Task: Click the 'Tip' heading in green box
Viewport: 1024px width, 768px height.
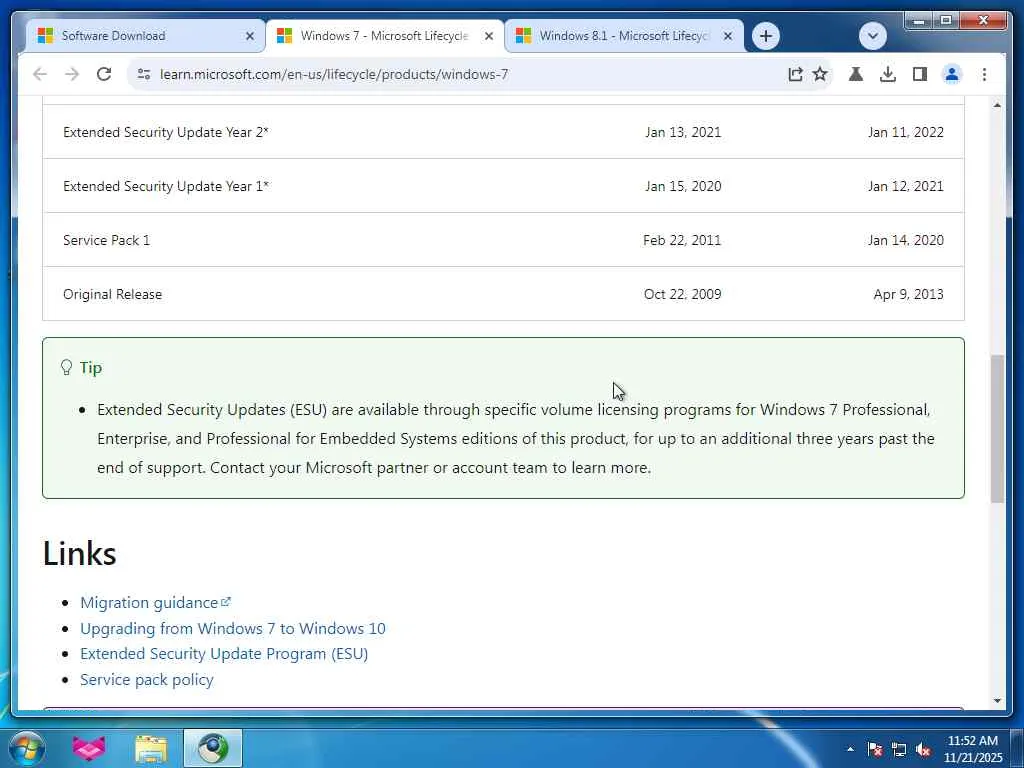Action: [x=91, y=368]
